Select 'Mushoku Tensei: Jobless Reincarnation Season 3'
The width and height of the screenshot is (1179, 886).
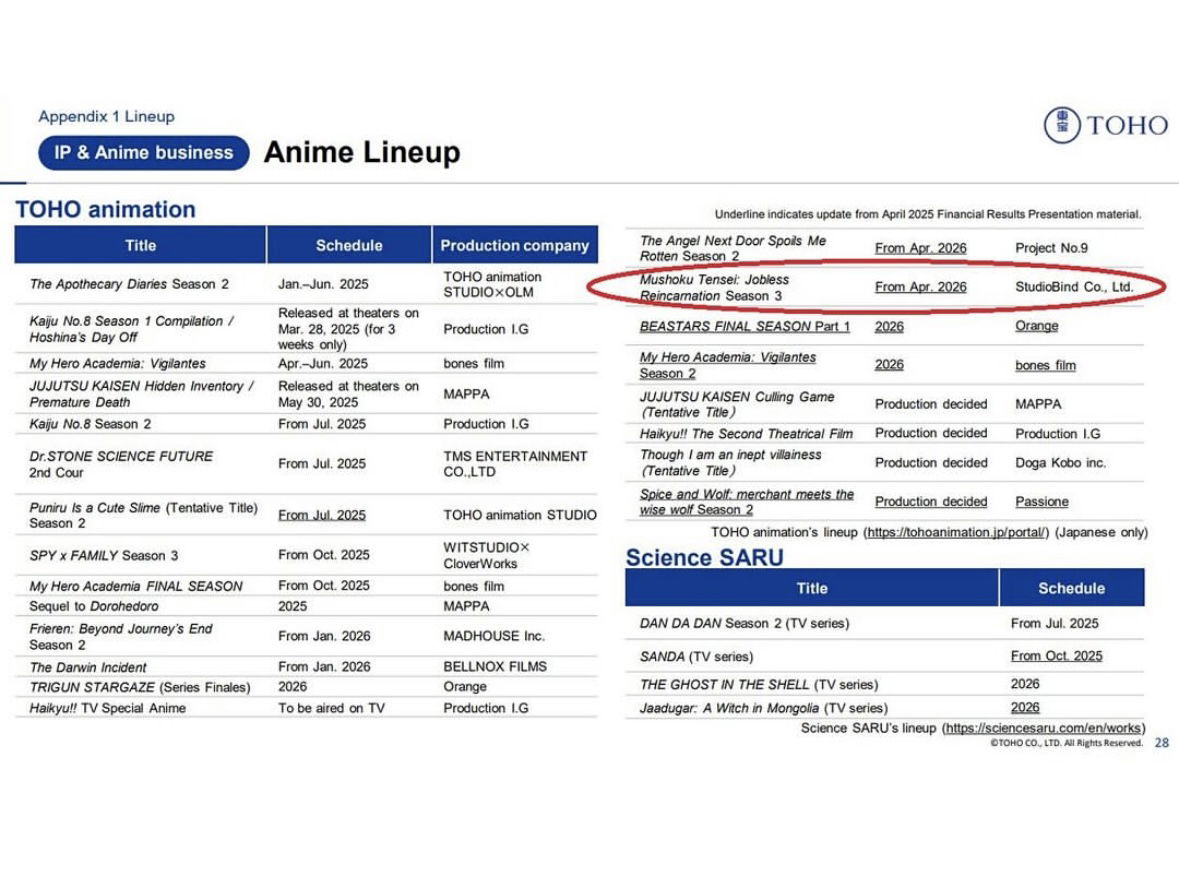(x=714, y=287)
